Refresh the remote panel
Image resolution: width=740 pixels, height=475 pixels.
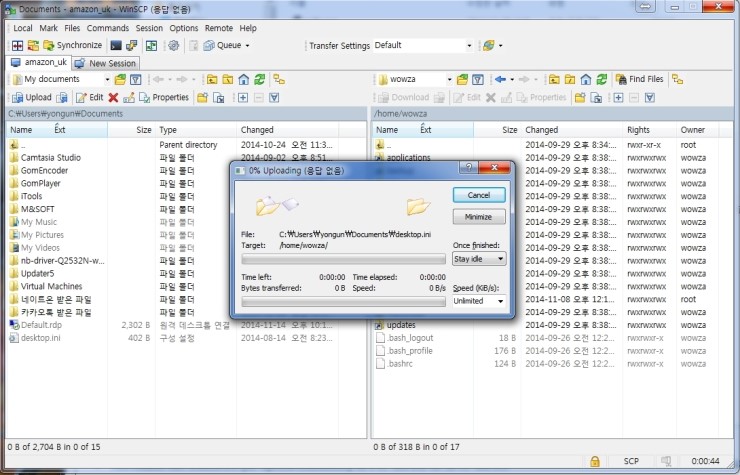click(602, 79)
